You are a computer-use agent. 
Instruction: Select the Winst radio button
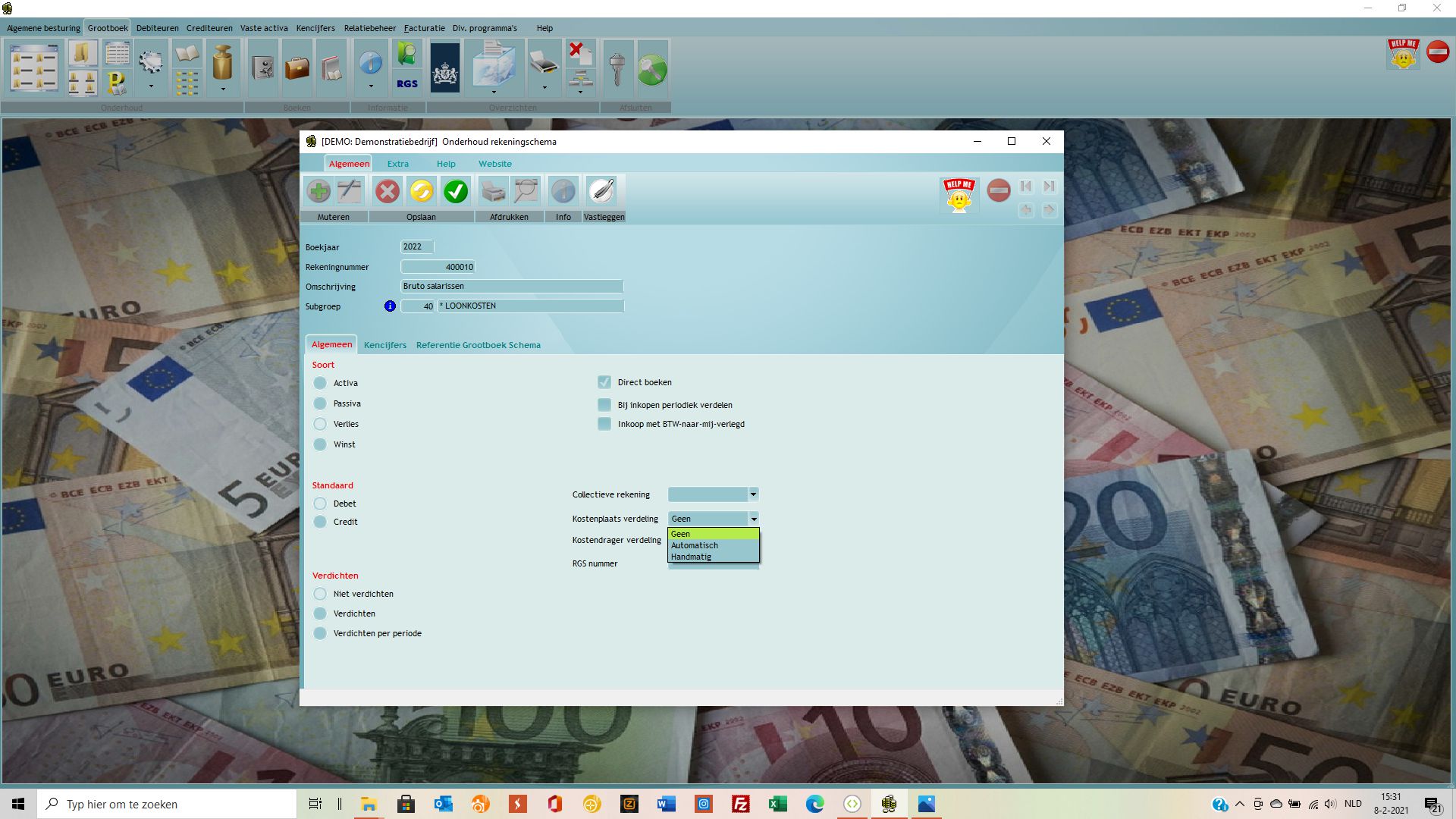click(x=320, y=444)
